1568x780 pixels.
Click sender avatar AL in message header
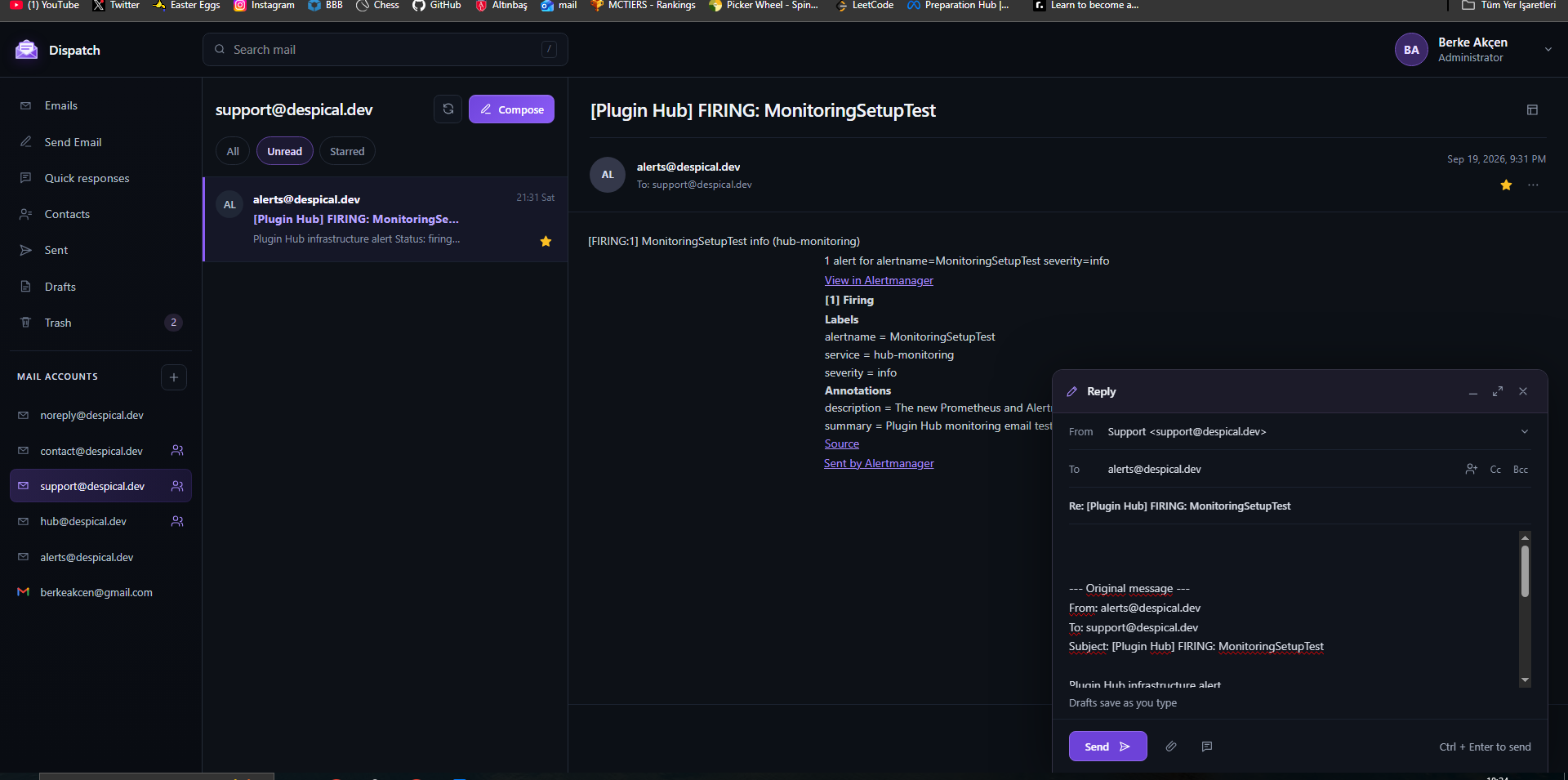pos(608,175)
